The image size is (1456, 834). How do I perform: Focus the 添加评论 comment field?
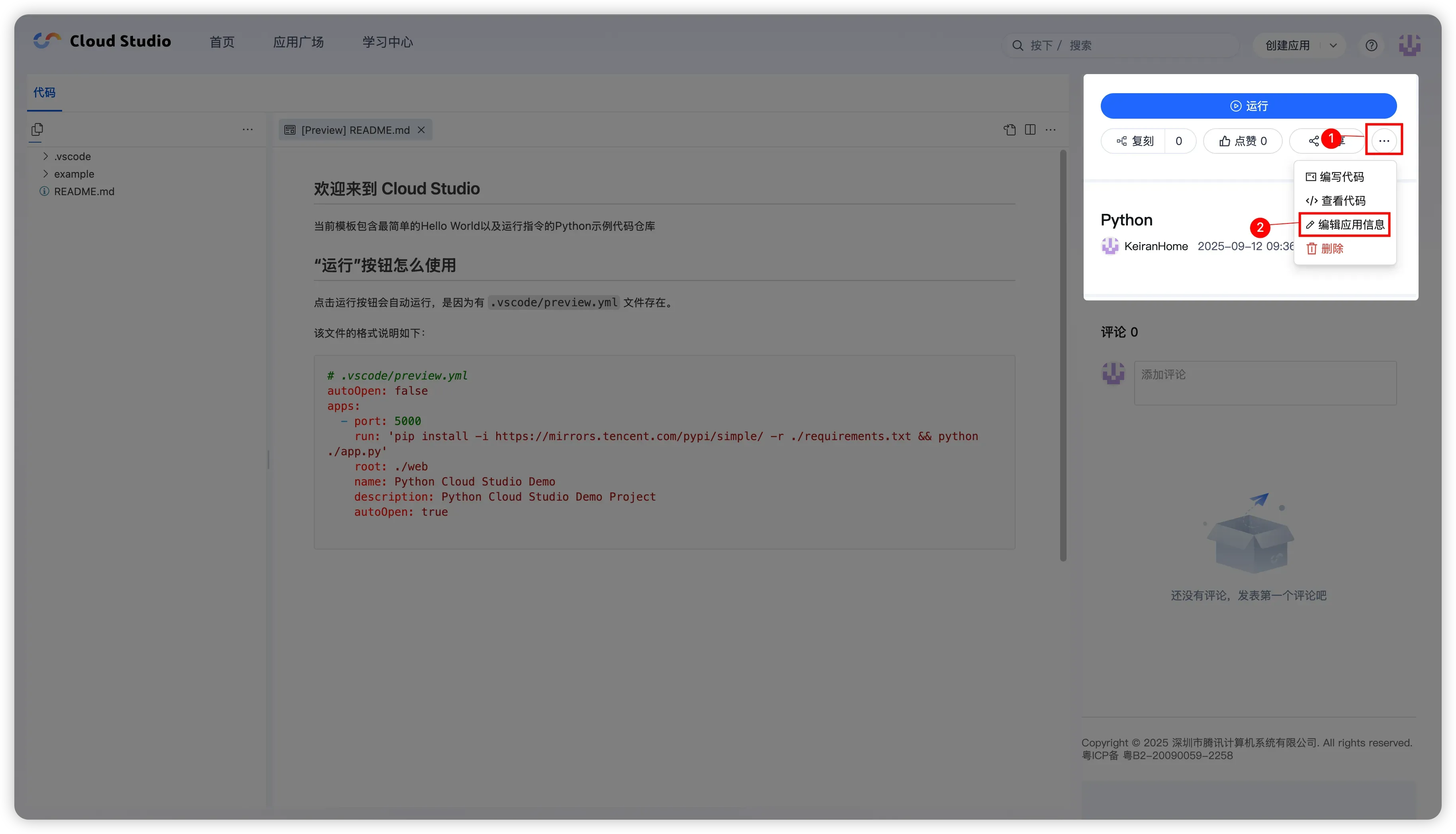pyautogui.click(x=1265, y=383)
